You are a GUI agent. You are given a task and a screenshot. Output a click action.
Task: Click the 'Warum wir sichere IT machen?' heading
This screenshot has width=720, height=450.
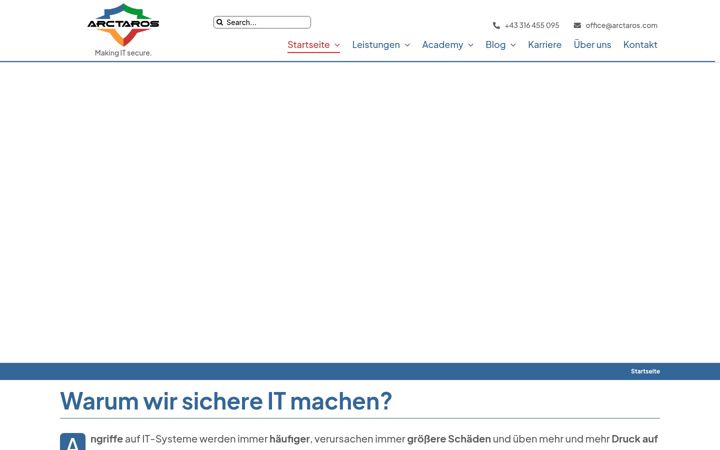(226, 400)
